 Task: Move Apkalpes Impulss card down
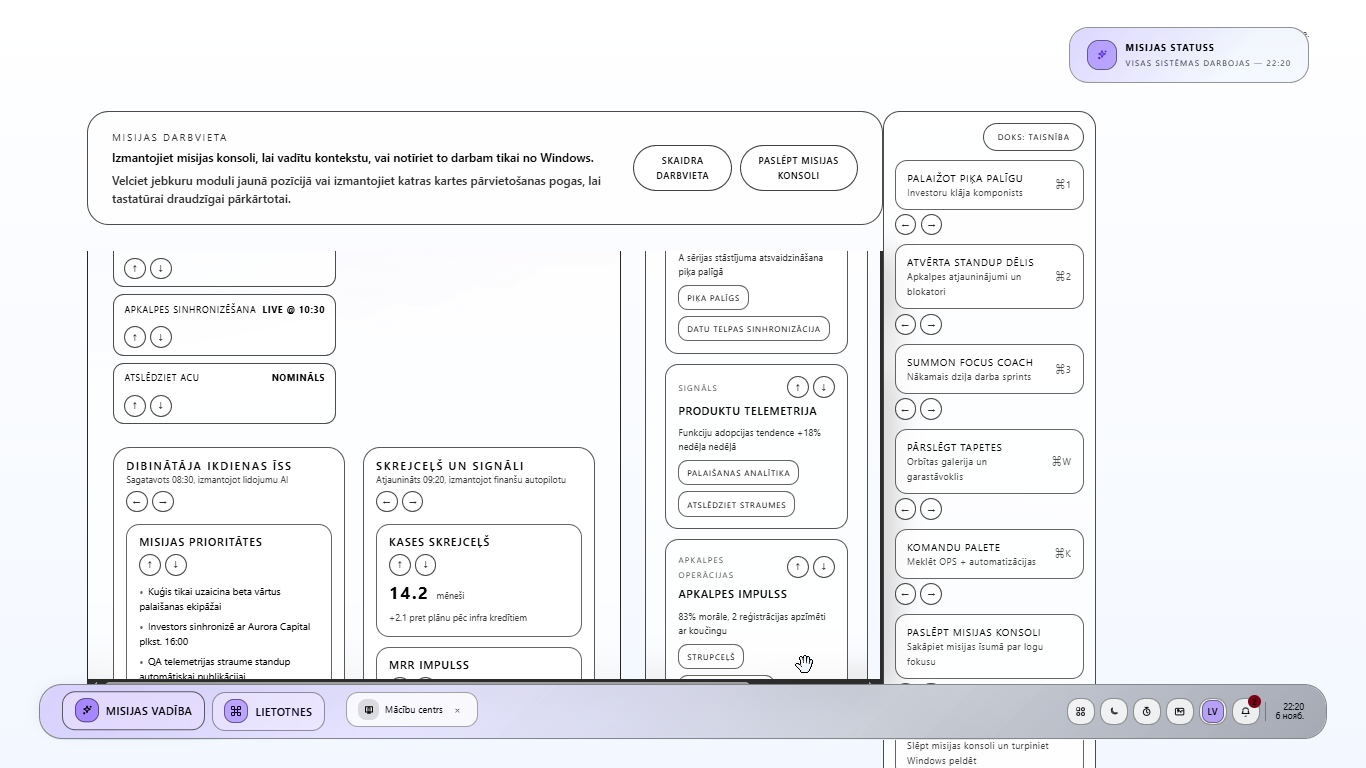coord(823,567)
